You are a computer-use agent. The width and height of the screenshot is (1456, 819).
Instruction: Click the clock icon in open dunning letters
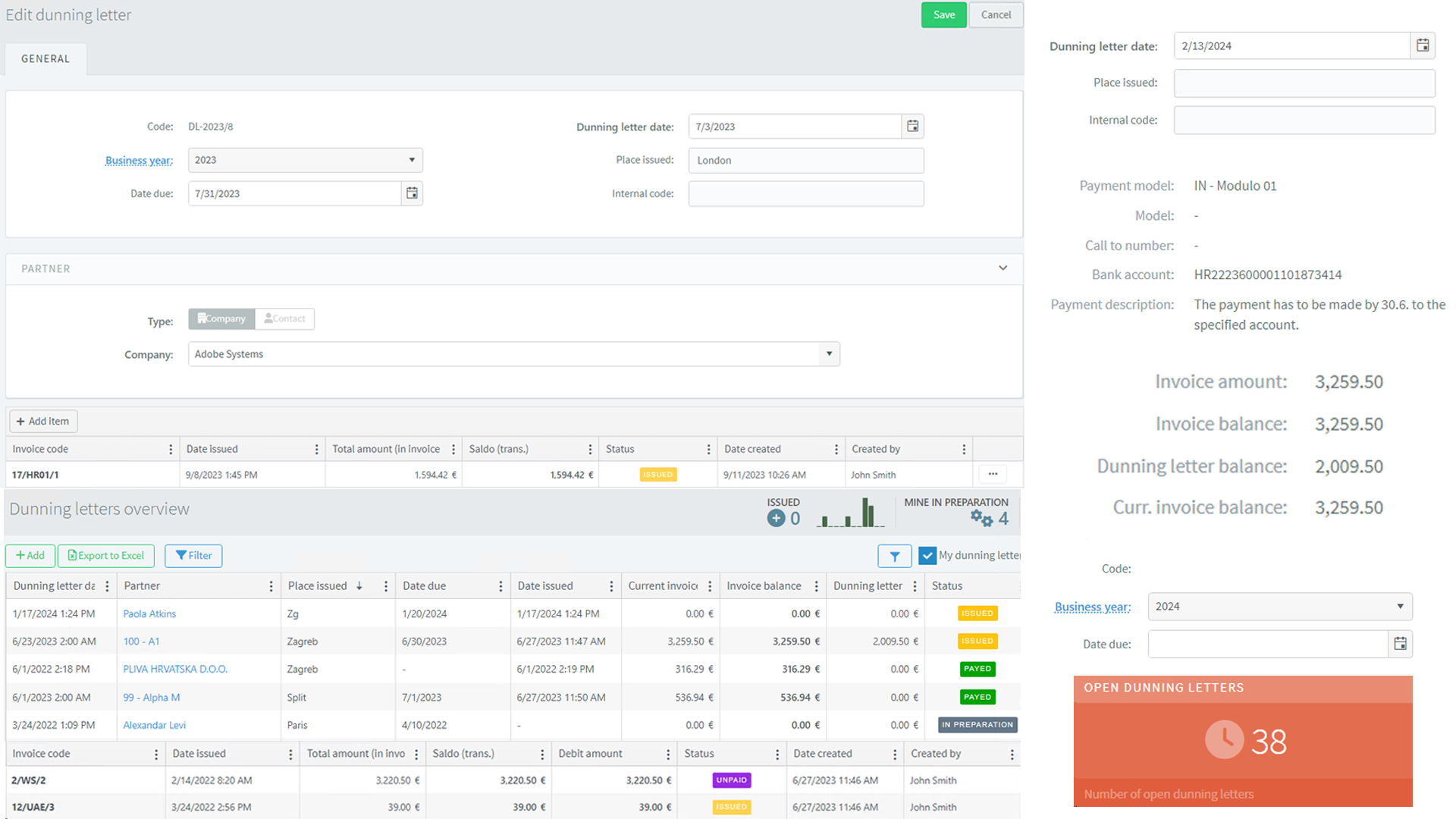coord(1224,740)
